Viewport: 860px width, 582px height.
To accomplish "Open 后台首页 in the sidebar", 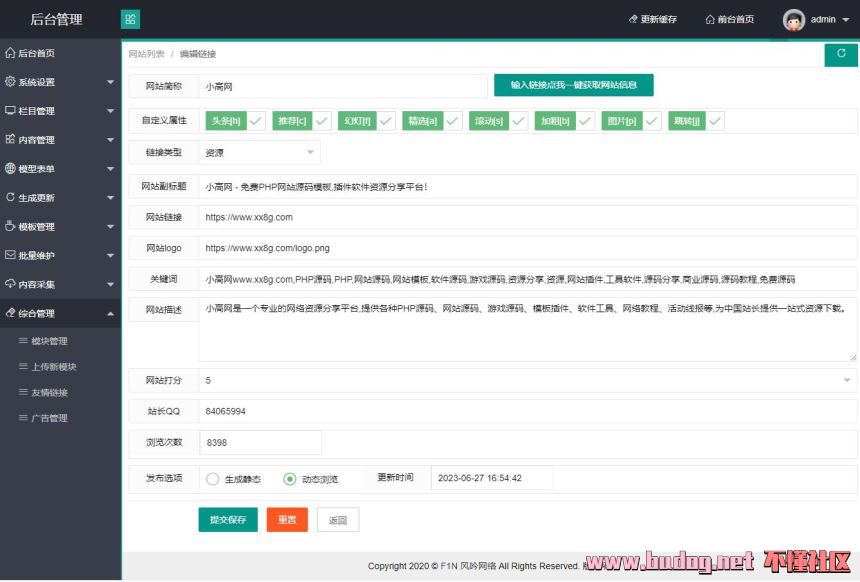I will coord(36,53).
